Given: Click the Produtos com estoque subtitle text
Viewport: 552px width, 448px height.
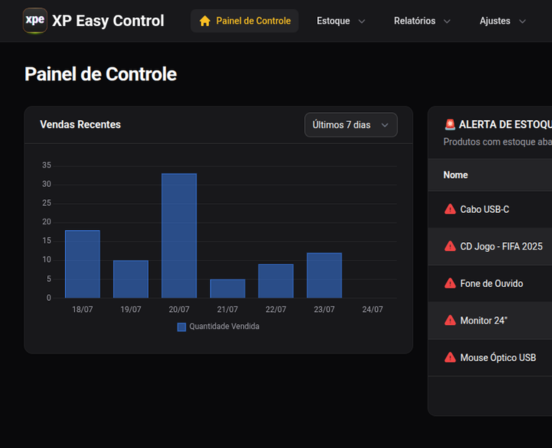Looking at the screenshot, I should [x=497, y=142].
